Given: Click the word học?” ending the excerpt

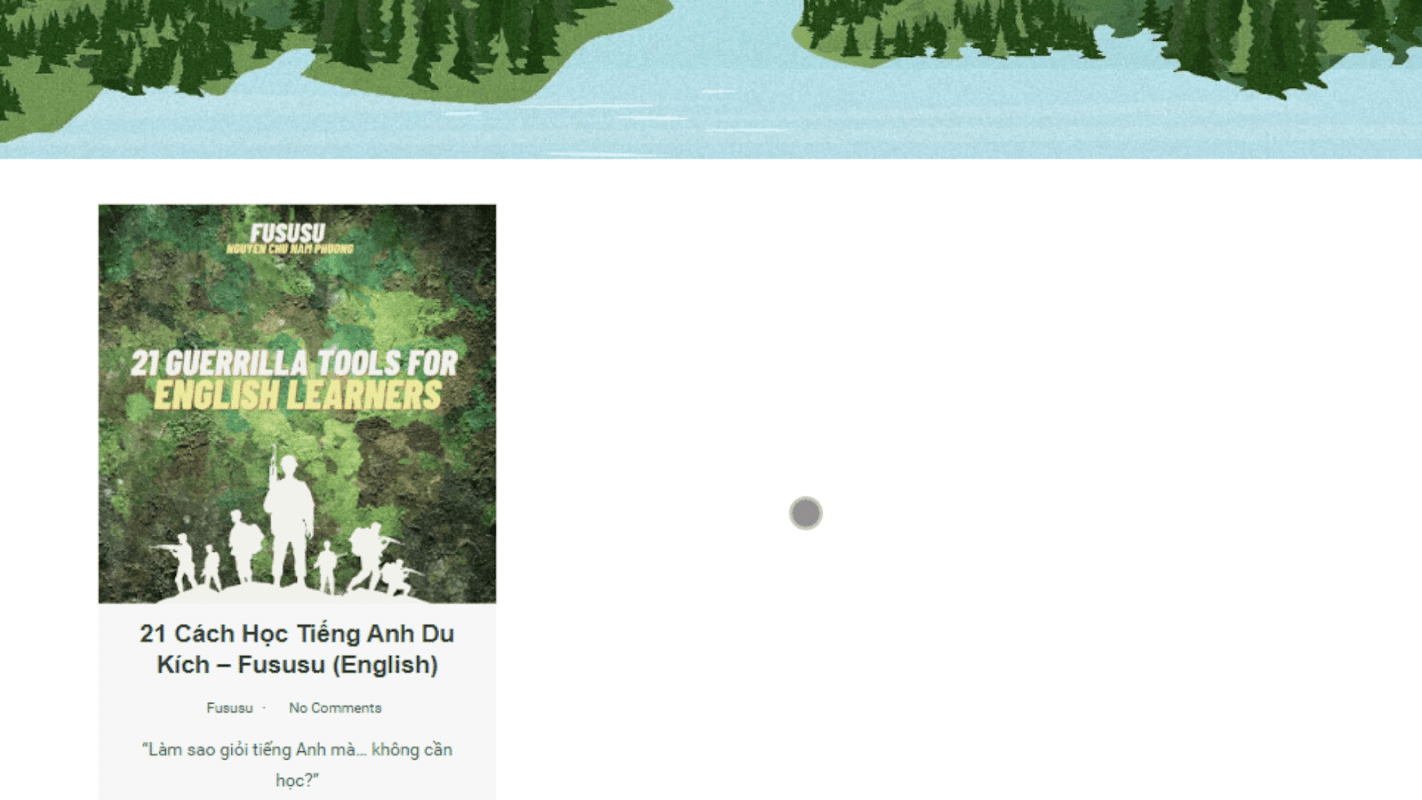Looking at the screenshot, I should tap(297, 780).
